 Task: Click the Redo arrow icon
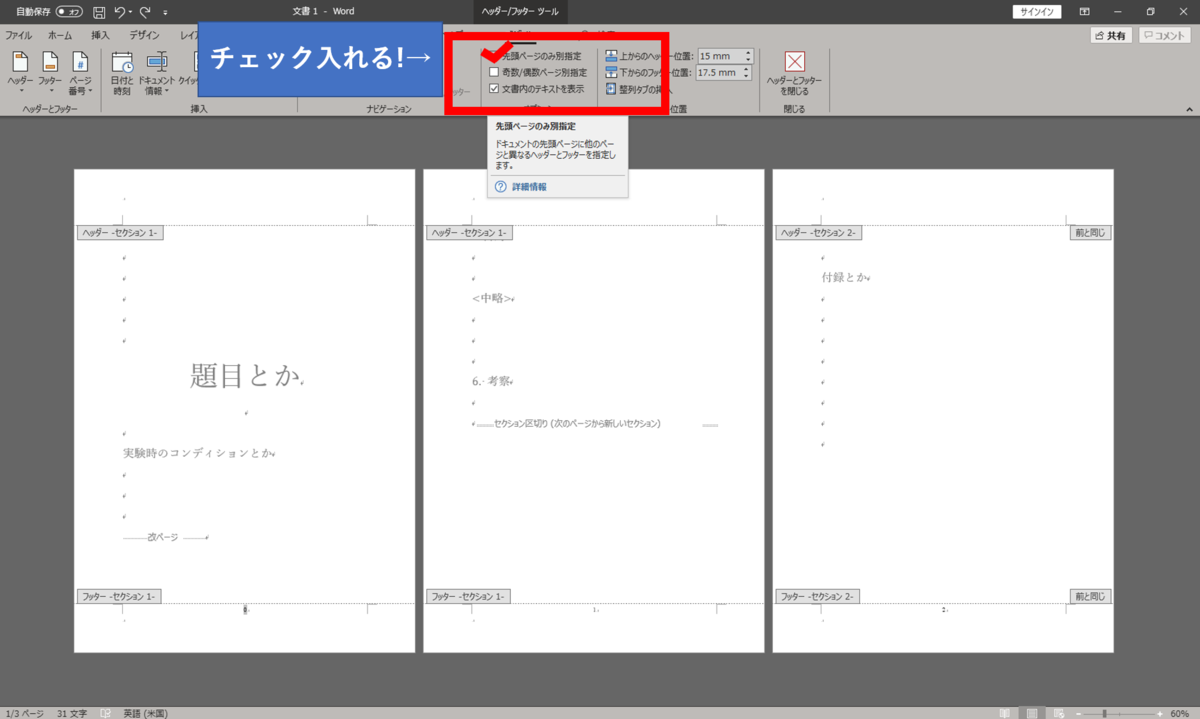145,12
